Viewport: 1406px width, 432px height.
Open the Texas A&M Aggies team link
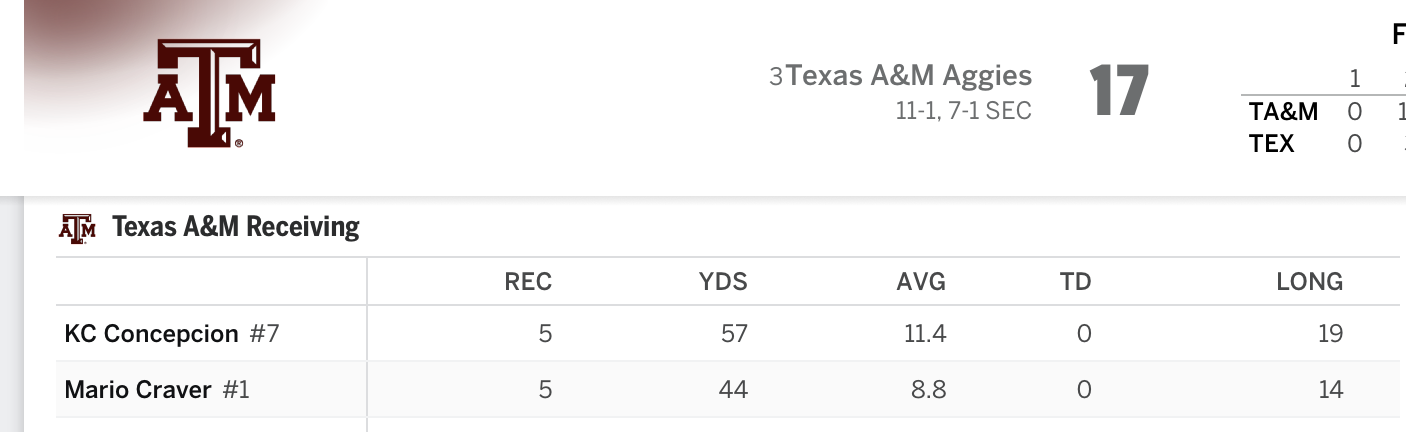coord(909,76)
